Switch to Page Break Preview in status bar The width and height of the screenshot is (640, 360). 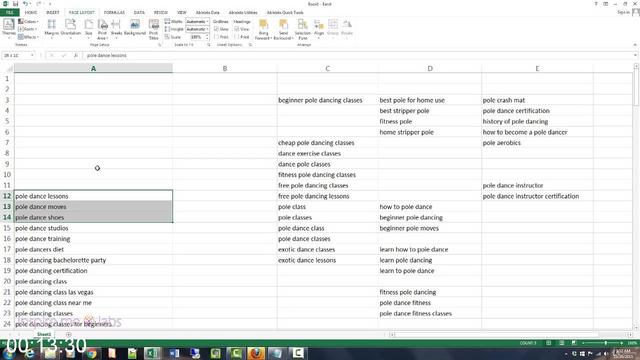(x=574, y=343)
